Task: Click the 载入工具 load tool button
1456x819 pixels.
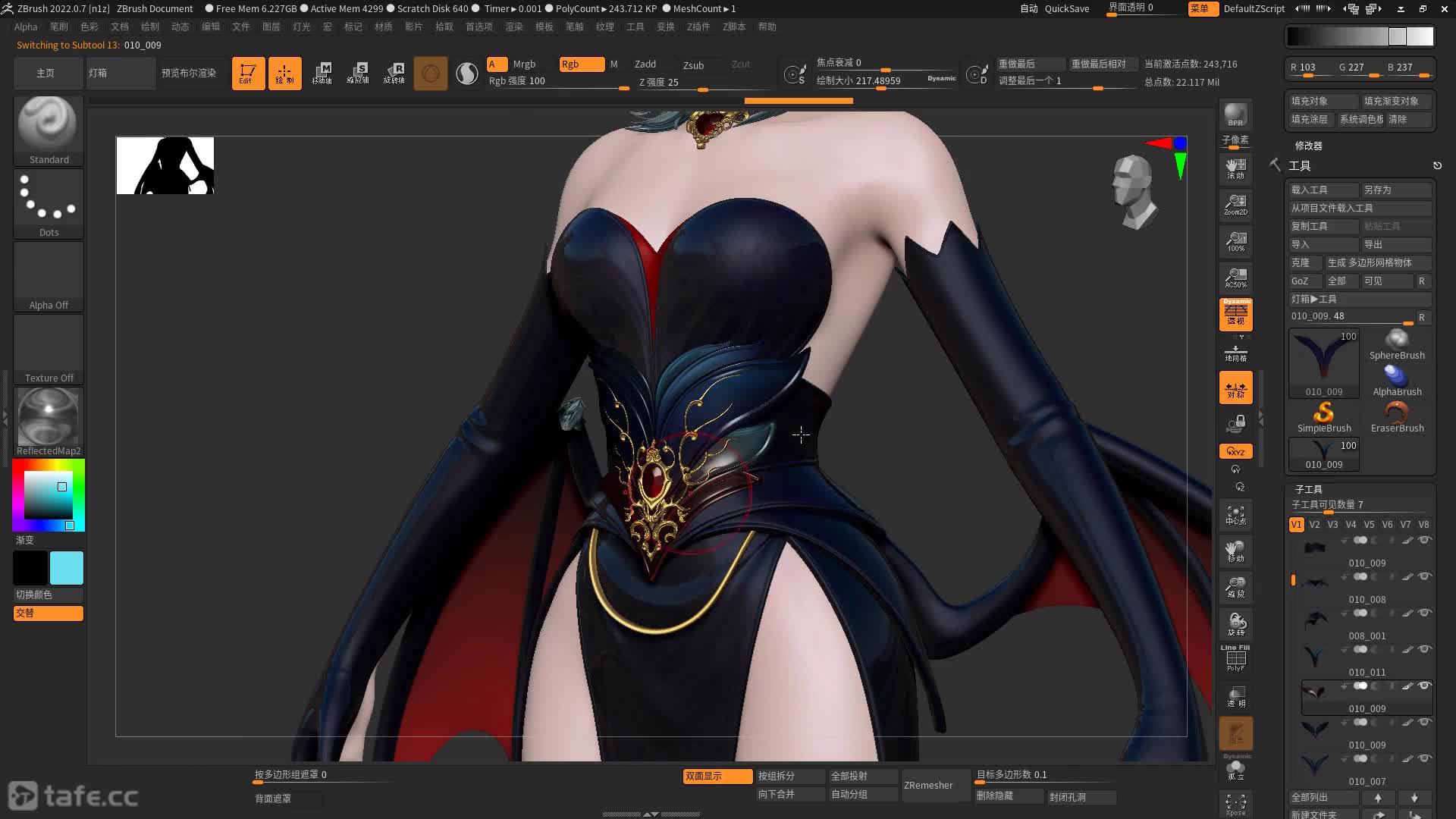Action: (1323, 190)
